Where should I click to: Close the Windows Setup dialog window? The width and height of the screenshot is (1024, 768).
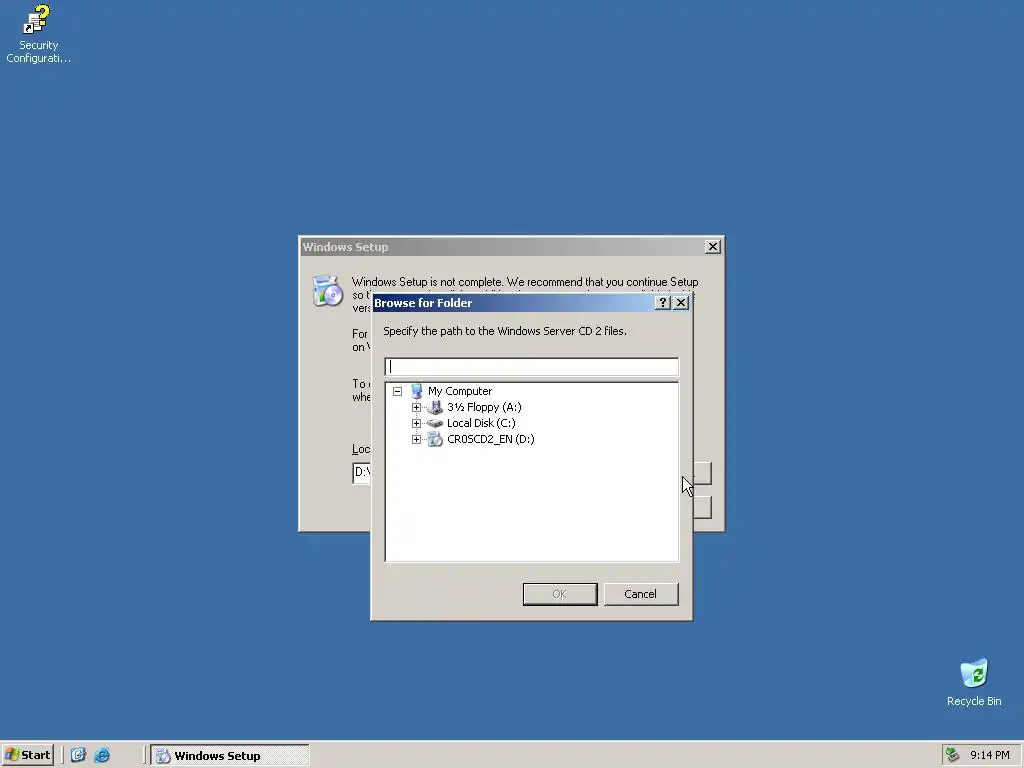click(x=712, y=247)
